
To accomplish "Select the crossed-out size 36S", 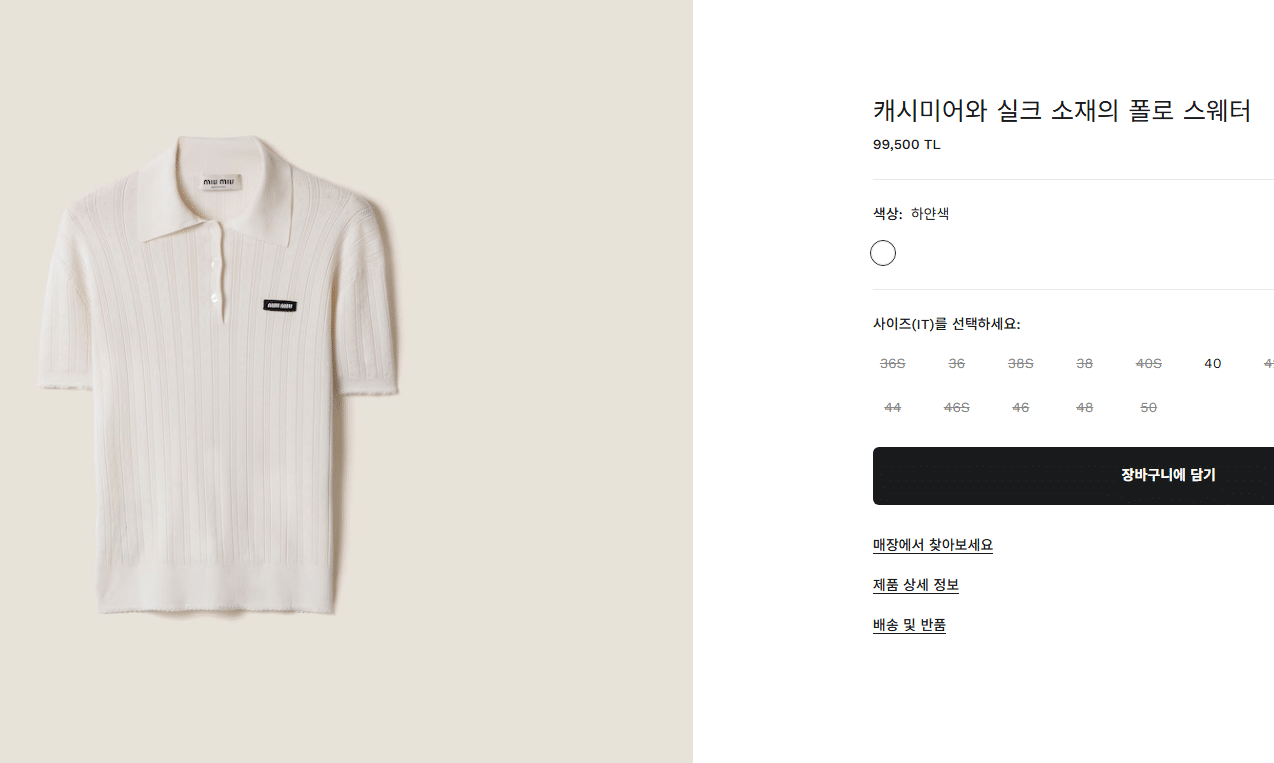I will [892, 364].
